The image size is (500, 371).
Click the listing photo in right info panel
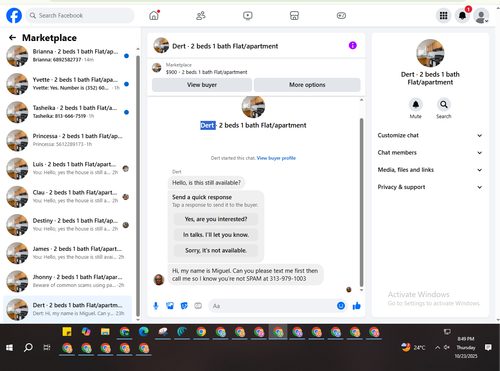click(430, 53)
